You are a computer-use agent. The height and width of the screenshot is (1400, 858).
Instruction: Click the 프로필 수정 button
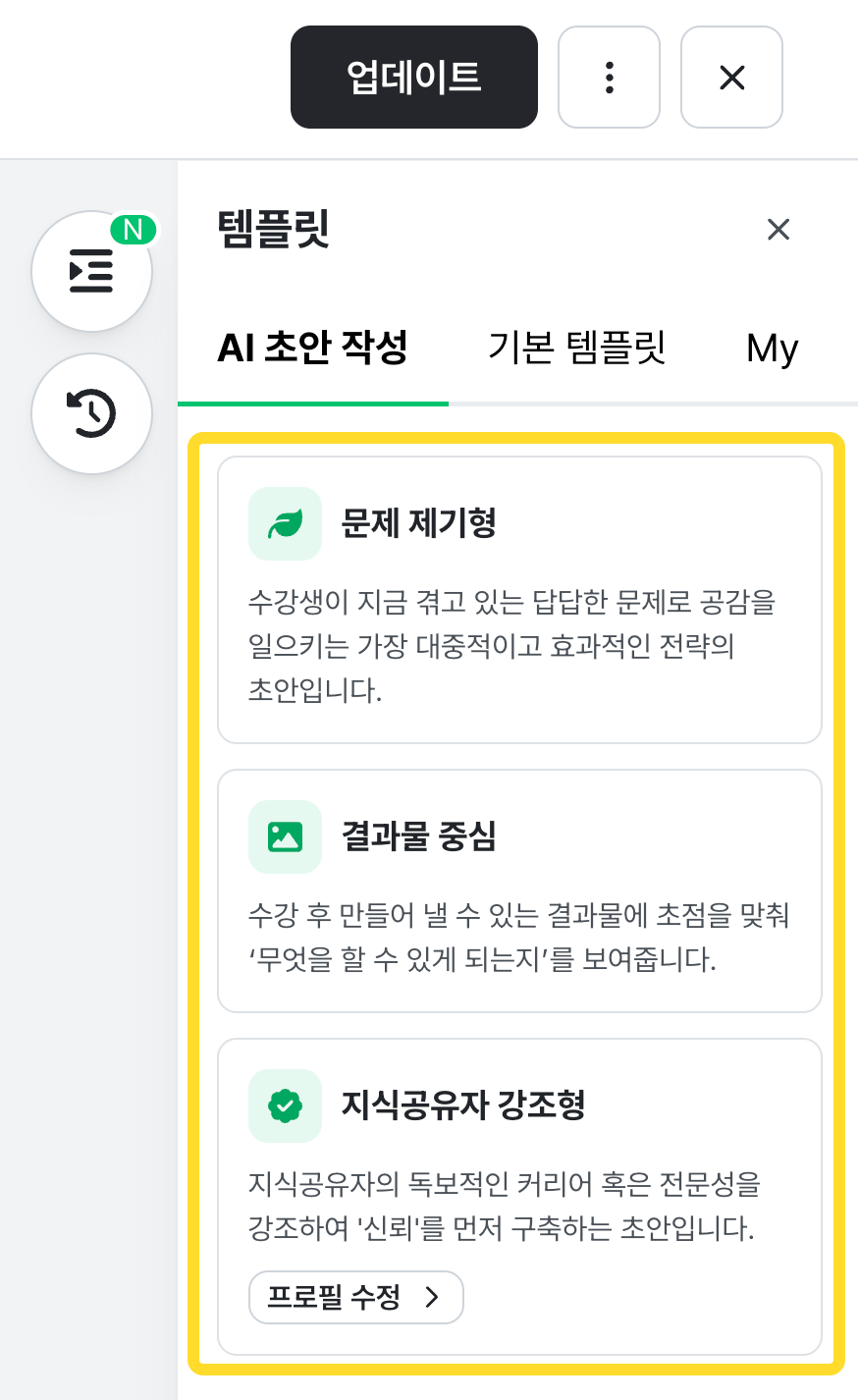(335, 1297)
